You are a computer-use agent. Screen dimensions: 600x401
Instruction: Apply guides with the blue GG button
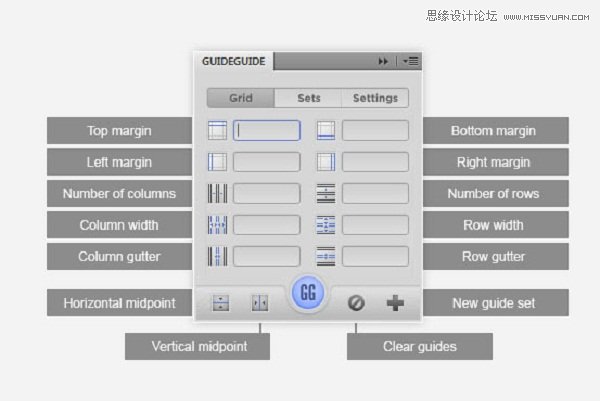point(308,293)
